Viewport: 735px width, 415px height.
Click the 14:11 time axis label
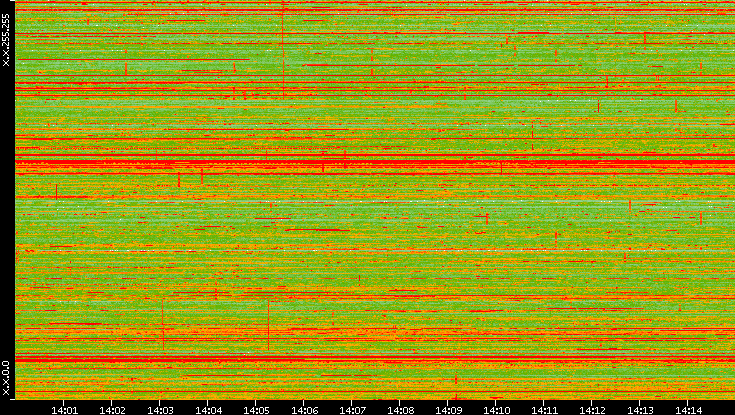(x=544, y=410)
